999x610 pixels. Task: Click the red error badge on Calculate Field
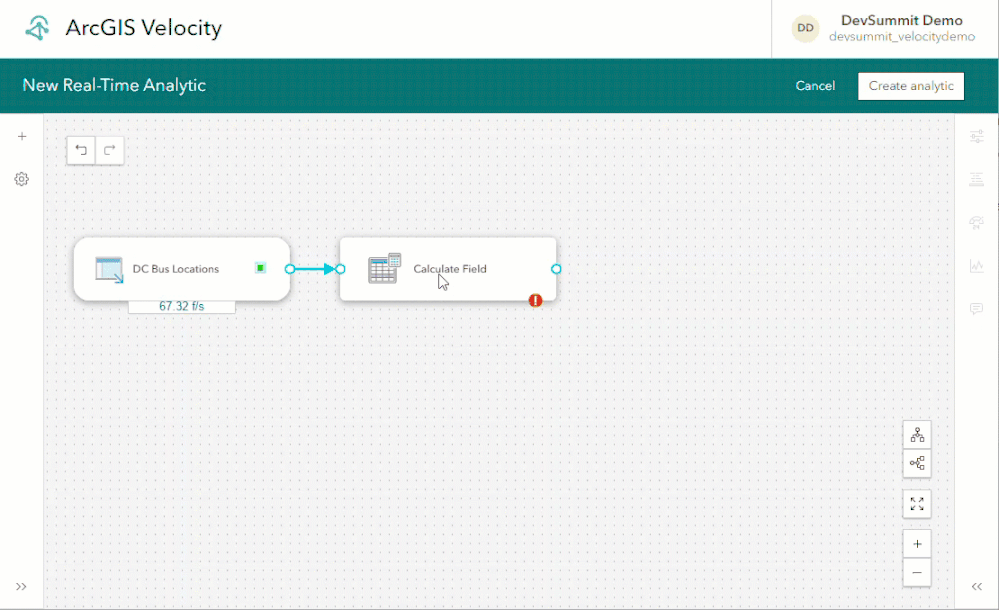535,300
